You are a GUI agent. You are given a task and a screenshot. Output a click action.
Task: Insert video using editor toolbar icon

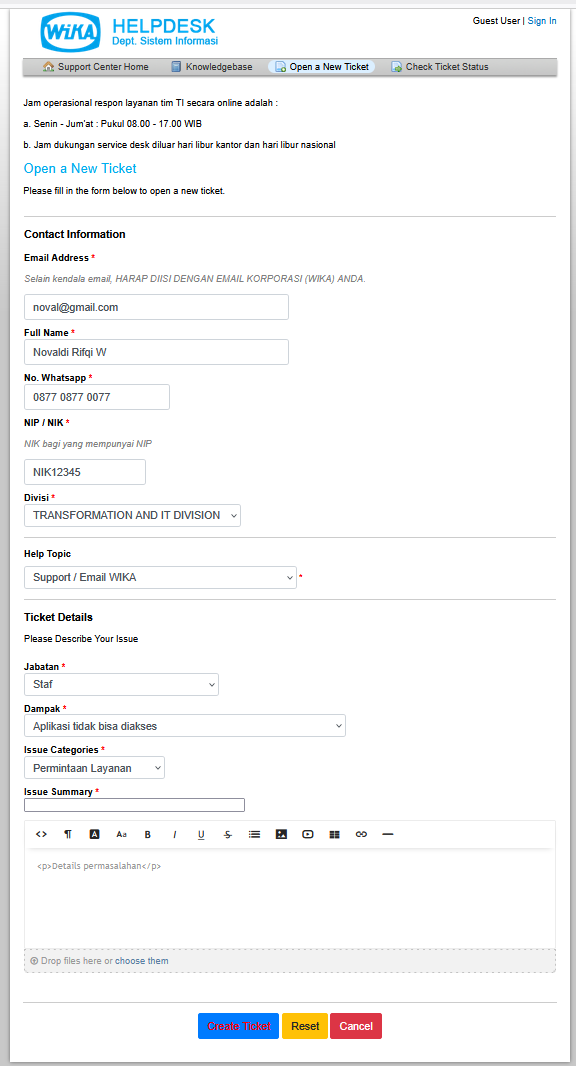click(x=308, y=834)
